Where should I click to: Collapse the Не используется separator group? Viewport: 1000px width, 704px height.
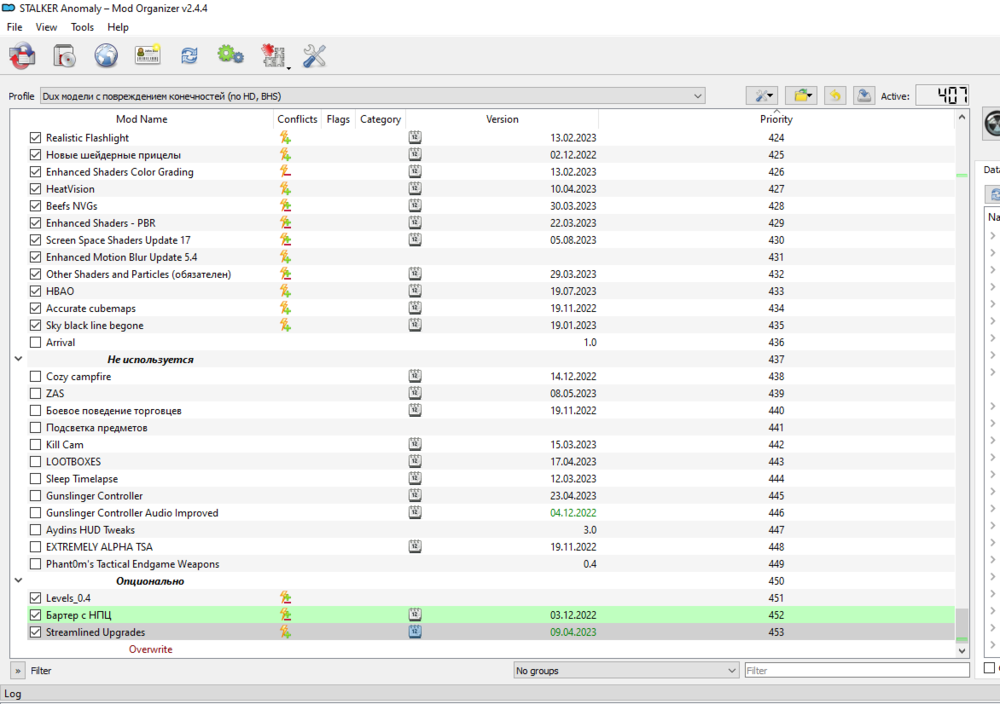coord(18,359)
